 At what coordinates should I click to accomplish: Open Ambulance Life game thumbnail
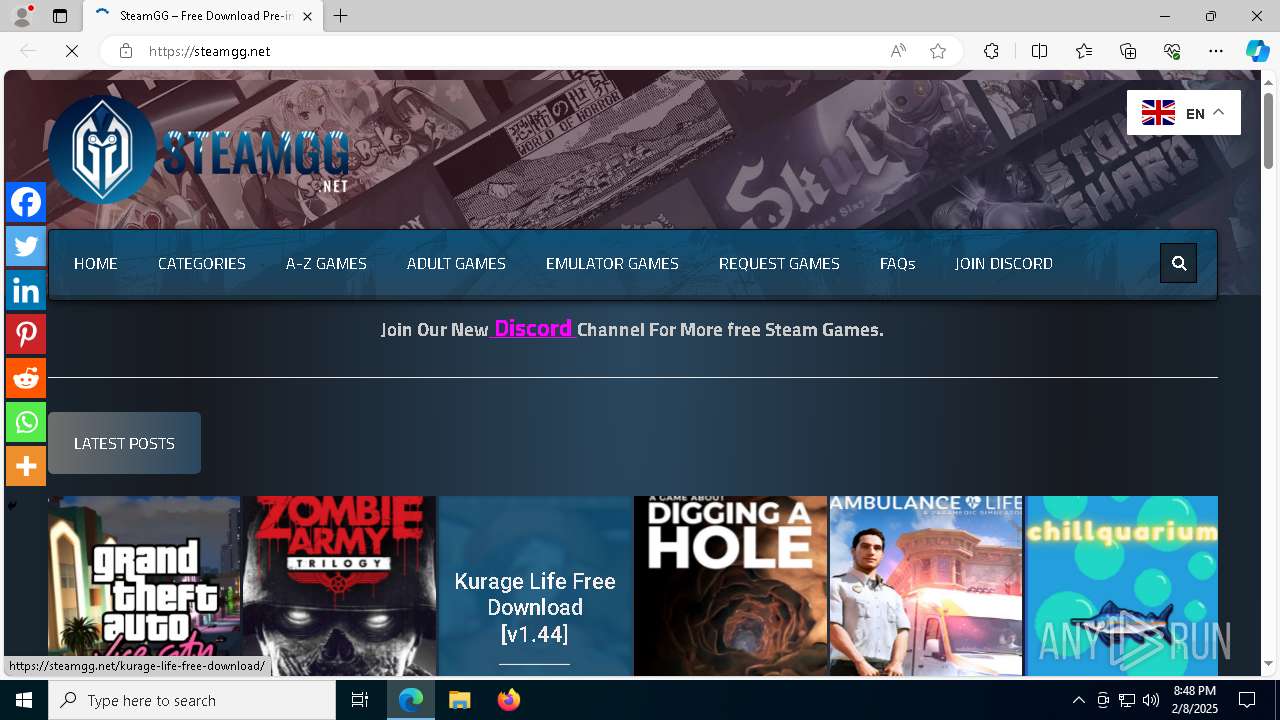pos(926,586)
